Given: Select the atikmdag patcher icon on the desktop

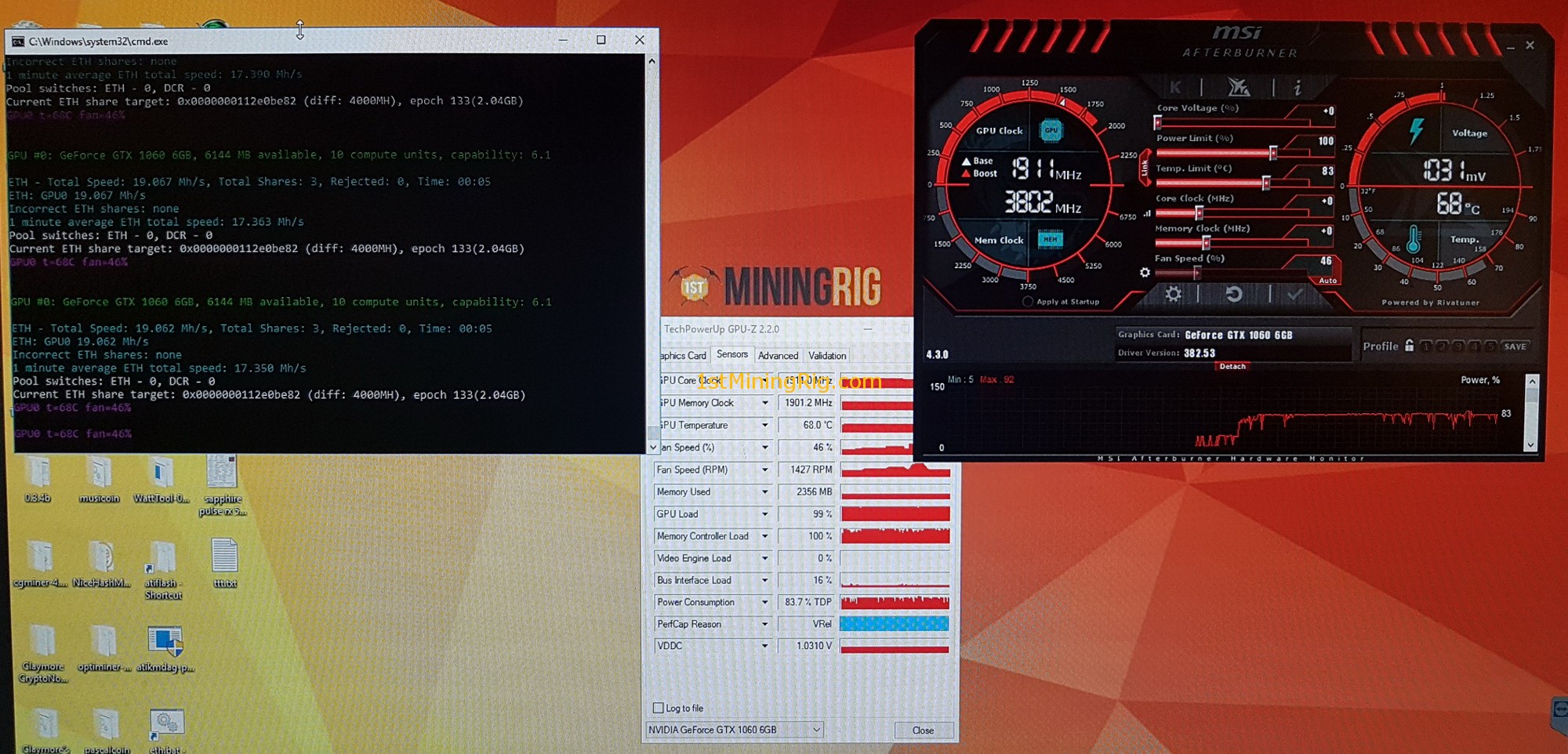Looking at the screenshot, I should pyautogui.click(x=165, y=649).
